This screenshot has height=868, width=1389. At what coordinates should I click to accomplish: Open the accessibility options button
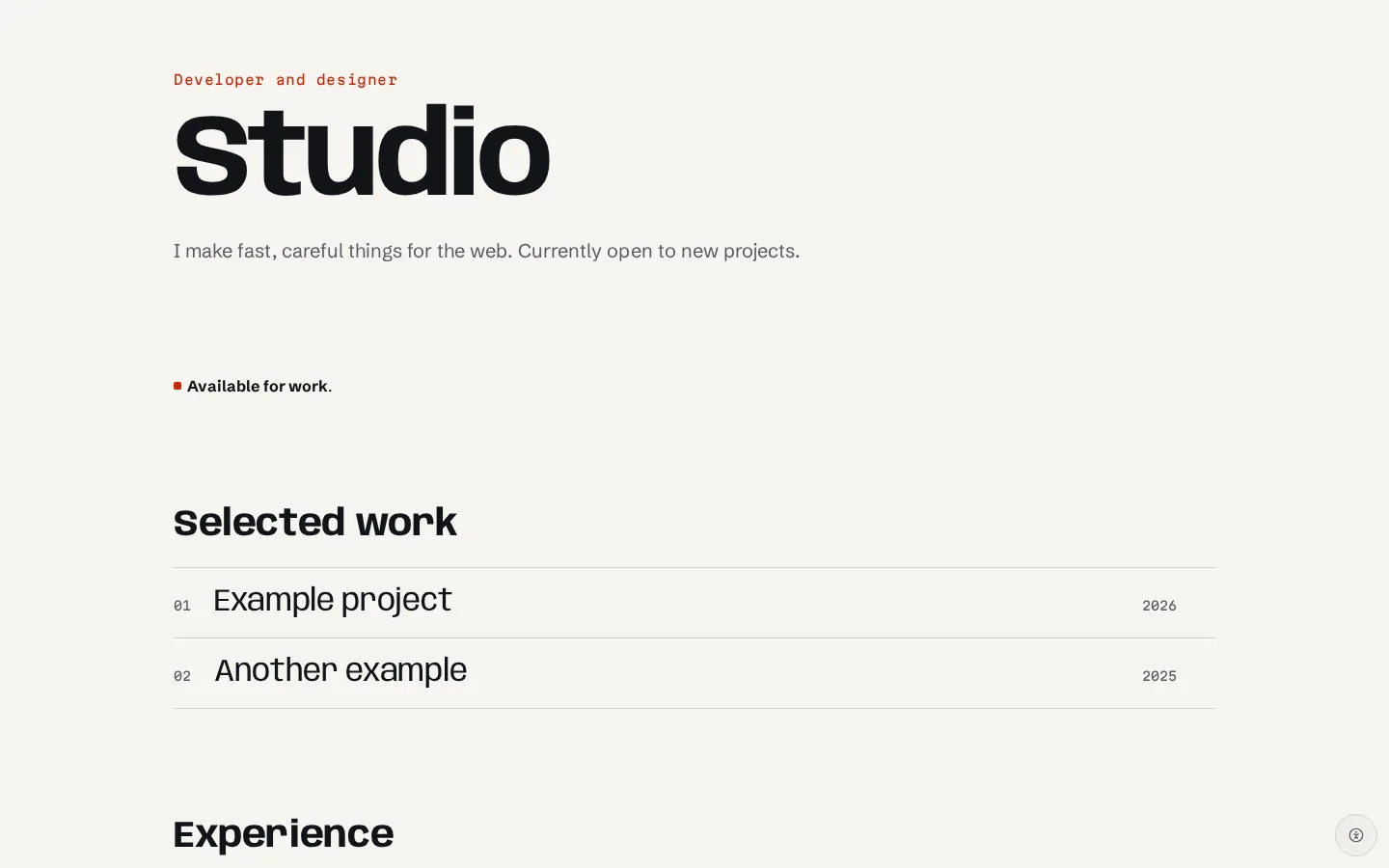[1355, 835]
